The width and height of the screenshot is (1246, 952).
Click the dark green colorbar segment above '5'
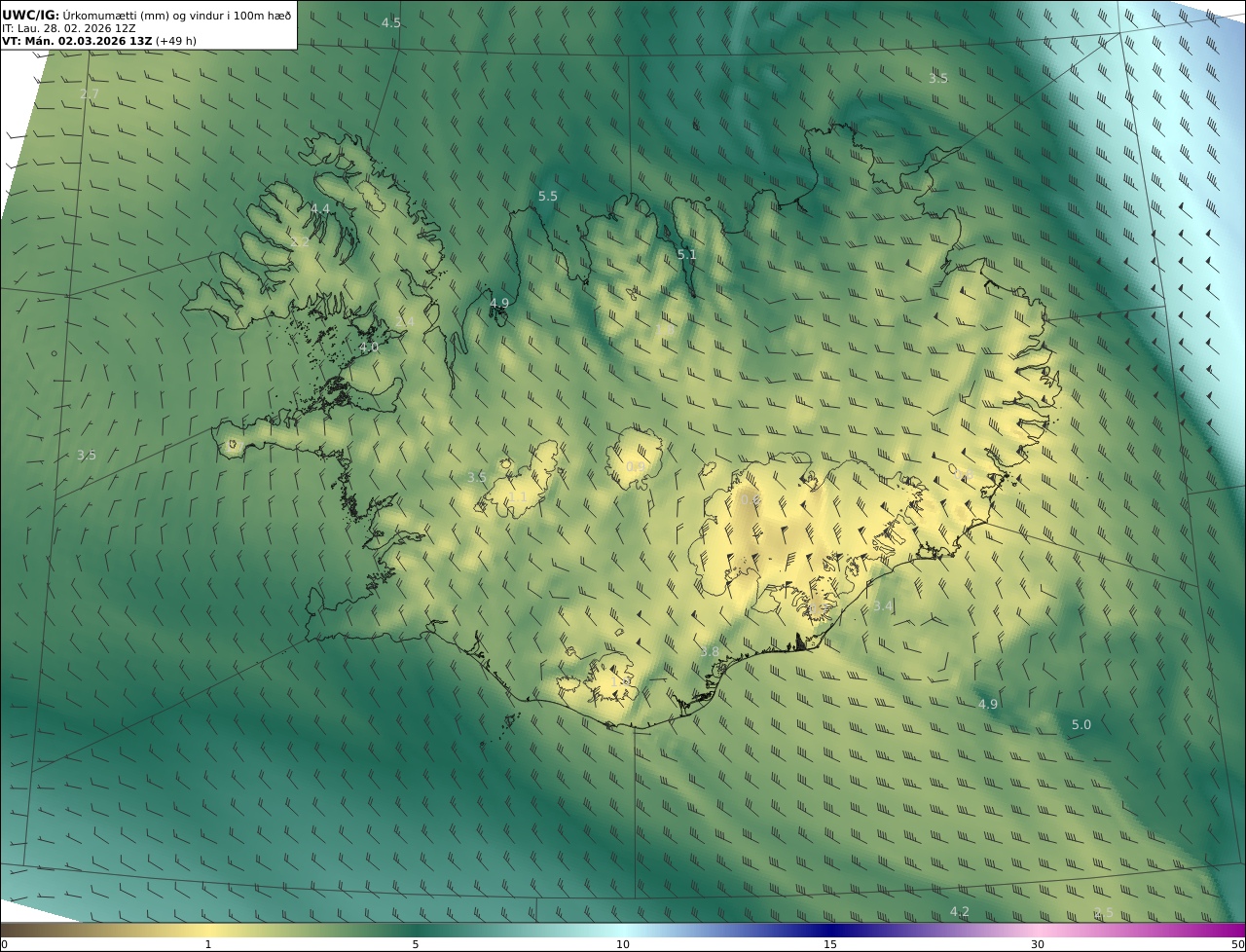point(416,930)
